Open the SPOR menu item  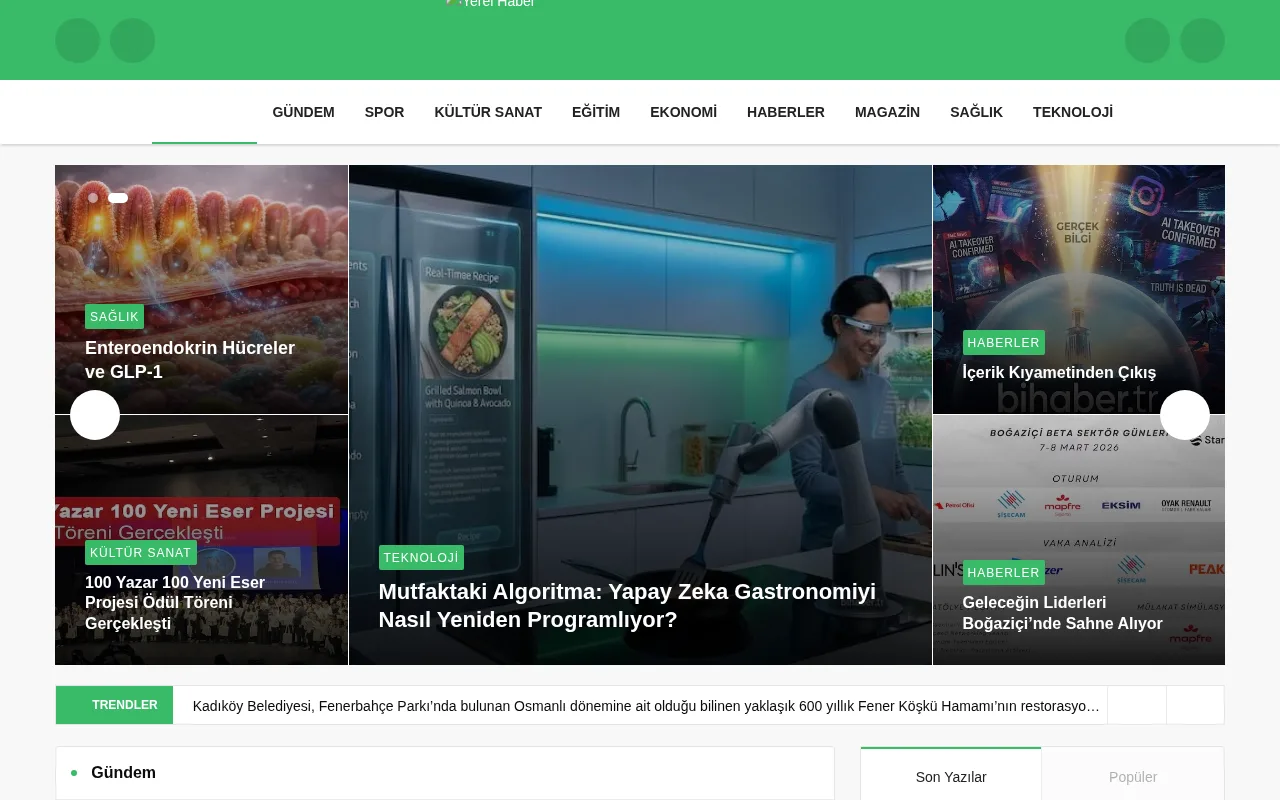(x=384, y=112)
